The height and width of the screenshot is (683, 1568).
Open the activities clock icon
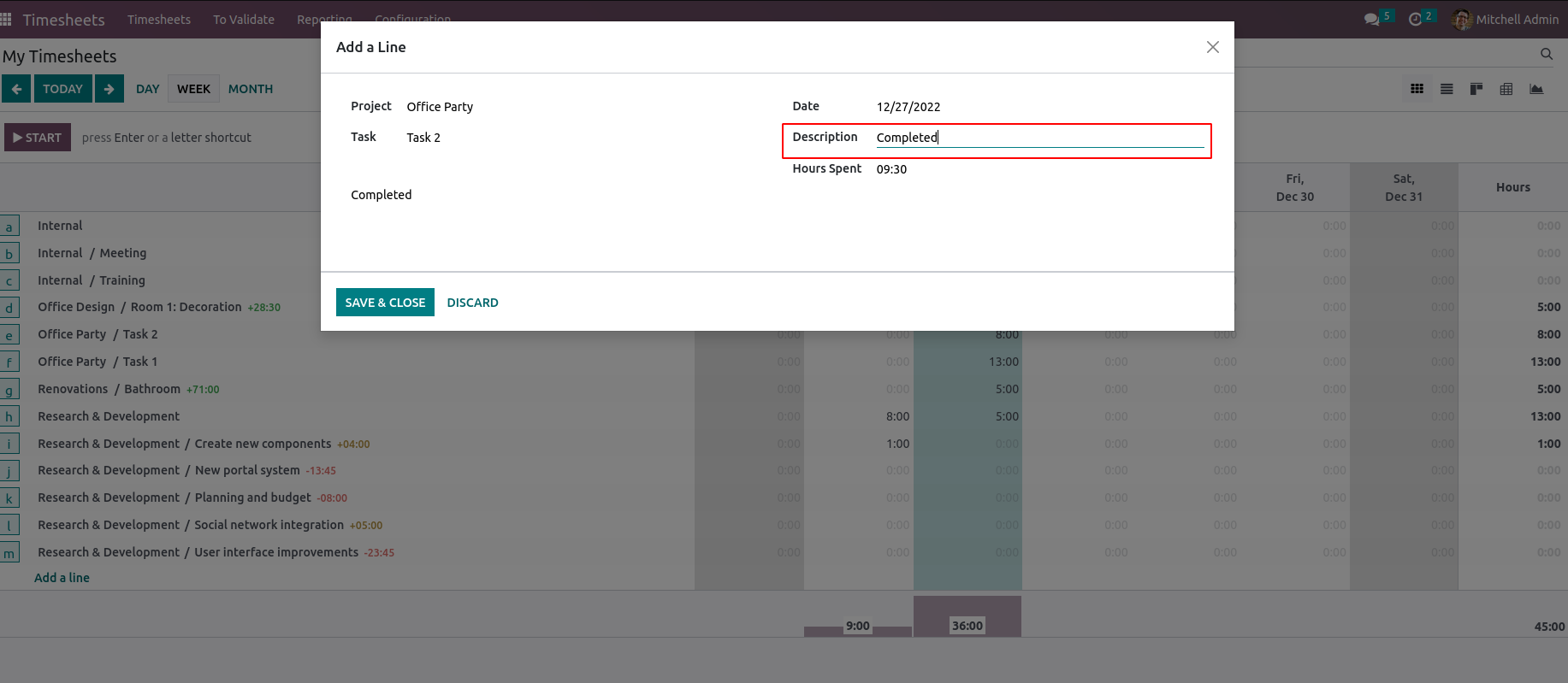pyautogui.click(x=1415, y=19)
